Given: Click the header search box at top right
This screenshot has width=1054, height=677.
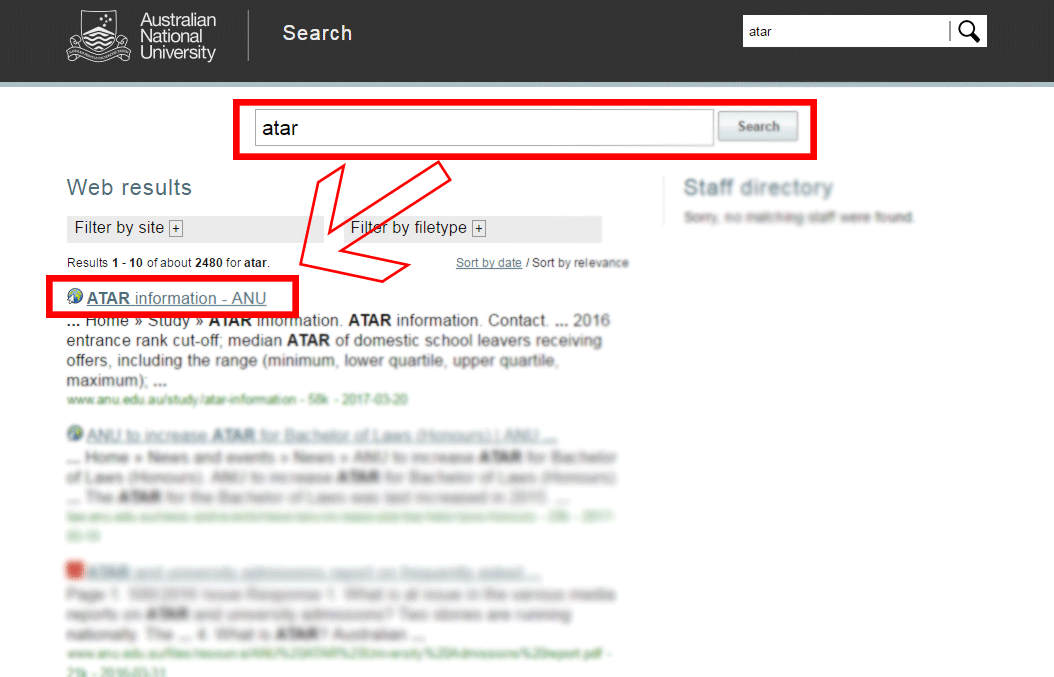Looking at the screenshot, I should (845, 31).
